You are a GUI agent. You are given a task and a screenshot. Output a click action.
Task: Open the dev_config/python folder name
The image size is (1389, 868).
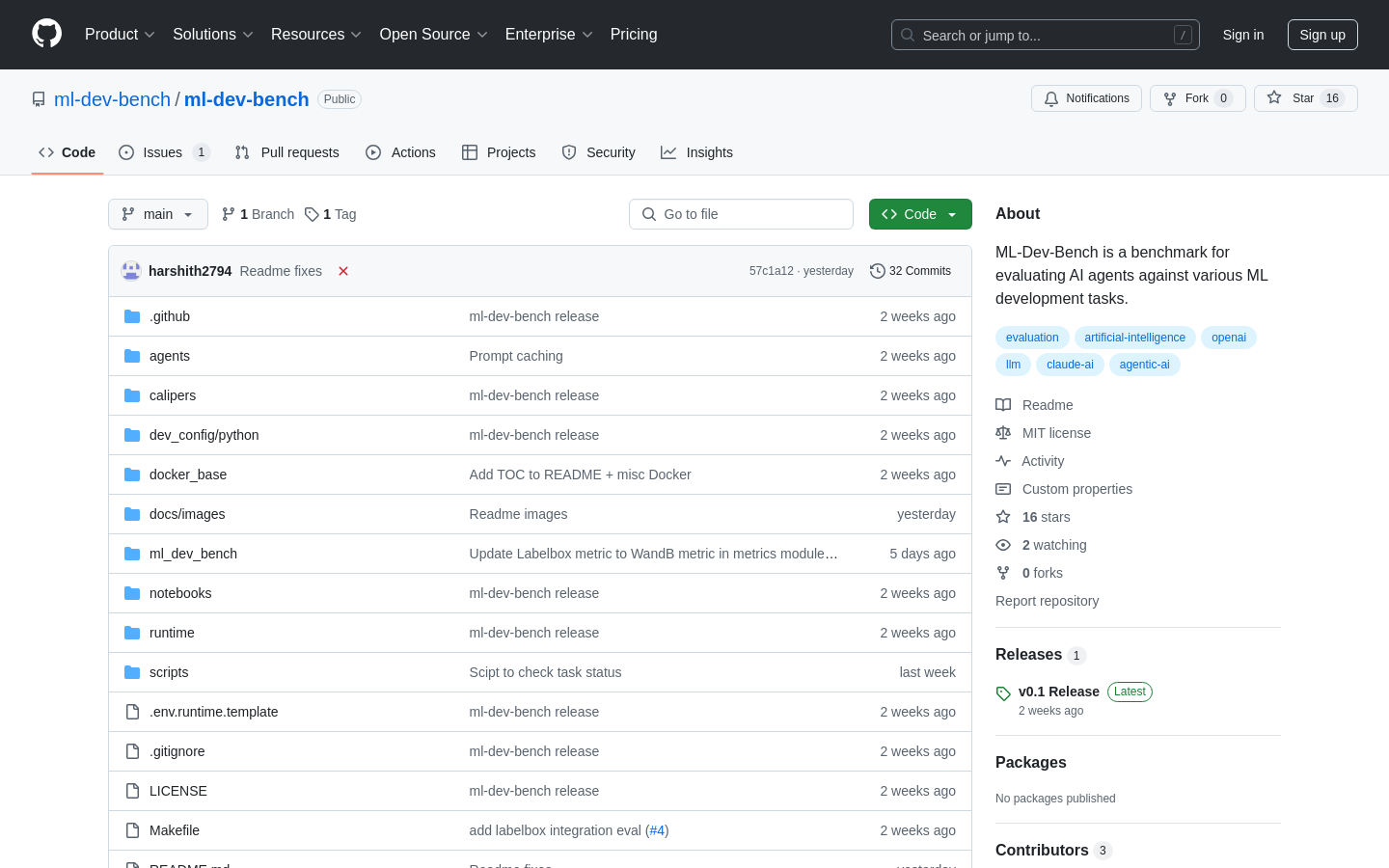pyautogui.click(x=204, y=435)
